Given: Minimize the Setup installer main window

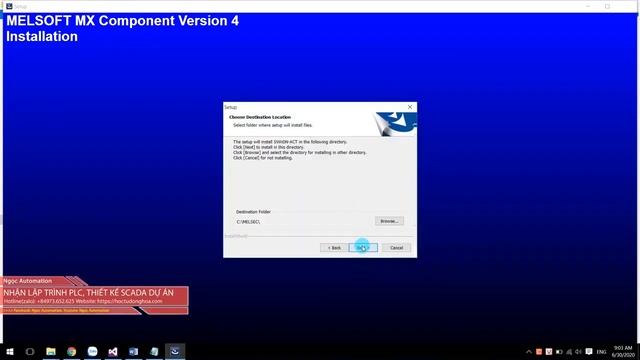Looking at the screenshot, I should click(x=588, y=7).
